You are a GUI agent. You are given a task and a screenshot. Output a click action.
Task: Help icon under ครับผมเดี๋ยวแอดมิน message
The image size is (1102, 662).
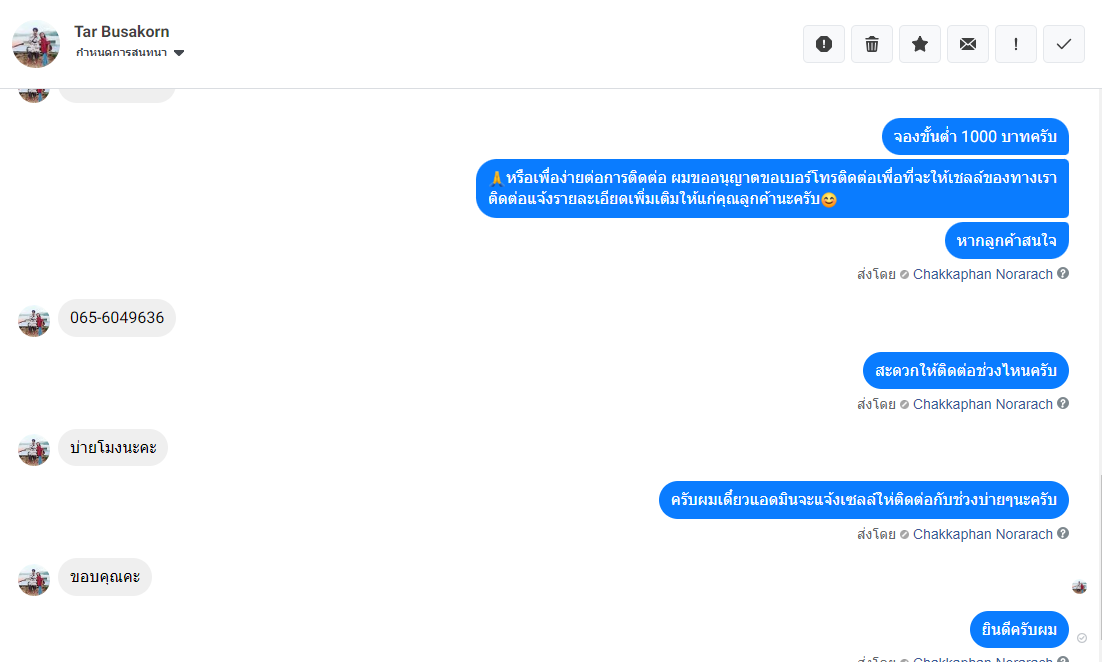(1063, 533)
